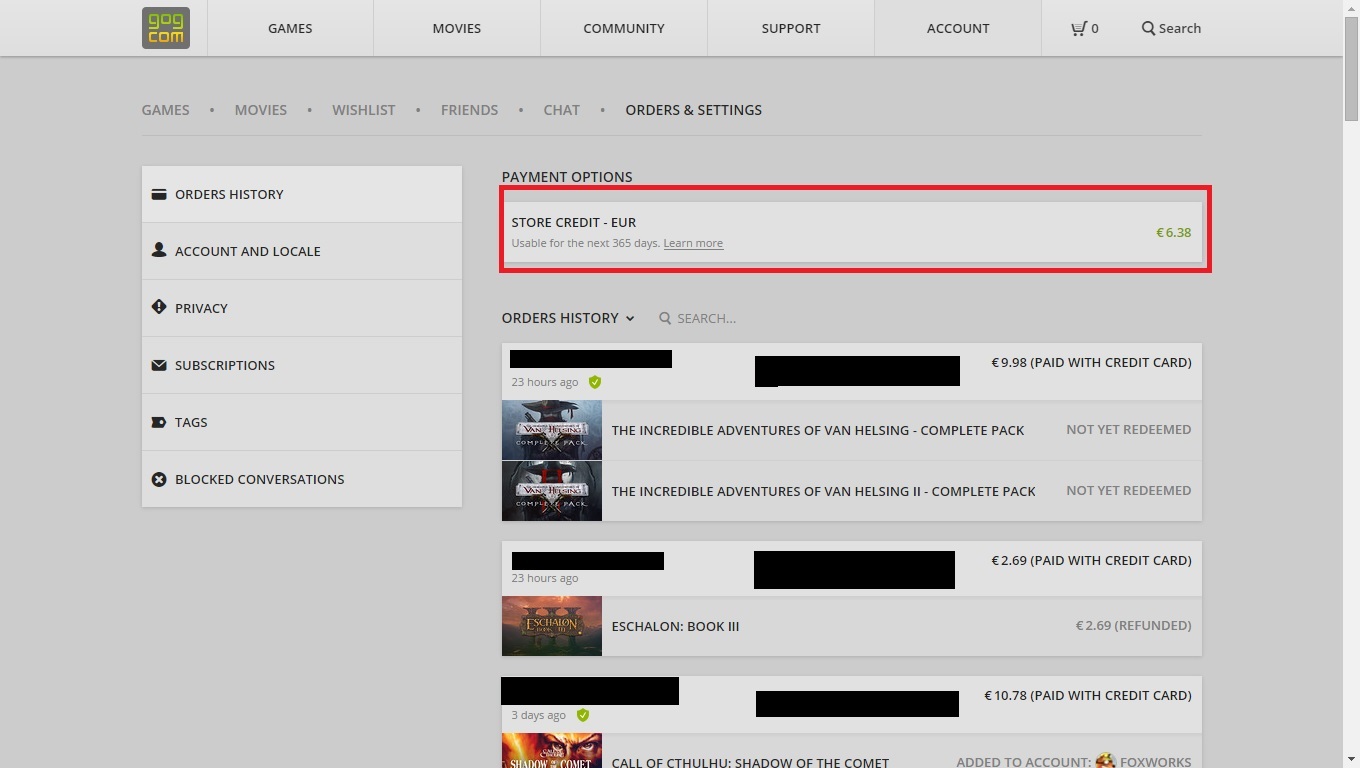
Task: Open the Orders History sidebar item
Action: click(x=302, y=194)
